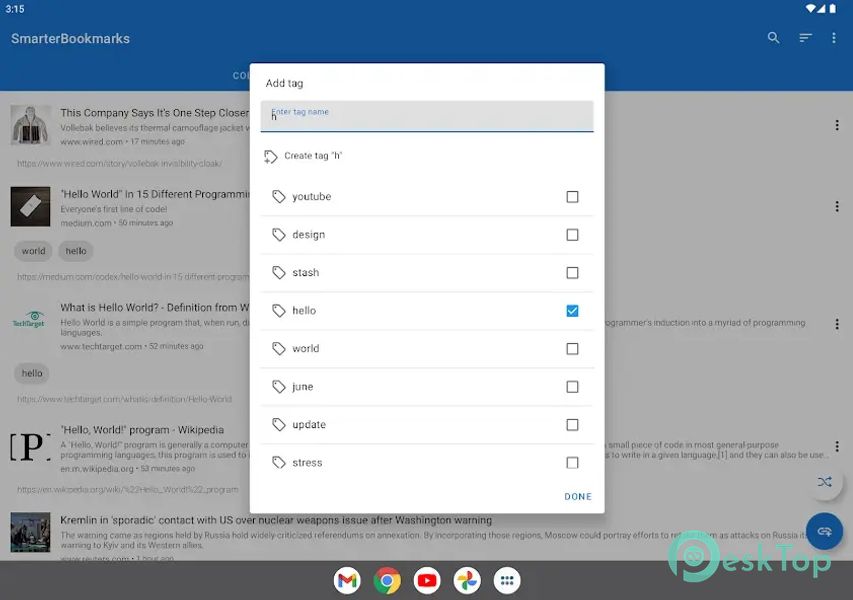This screenshot has height=600, width=853.
Task: Tap the add bookmark link floating button
Action: pyautogui.click(x=824, y=531)
